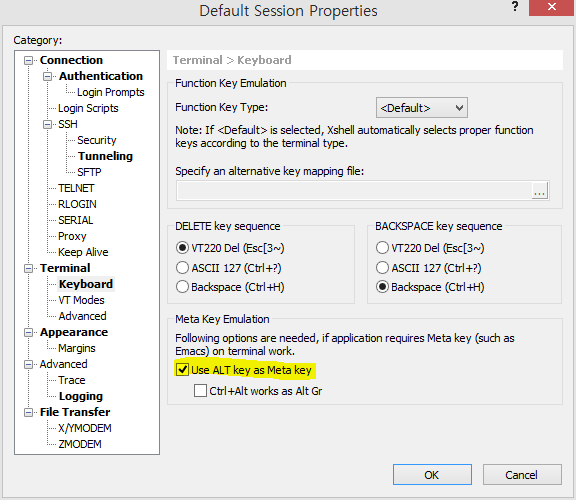Click the alternative key mapping file field
576x500 pixels.
point(354,190)
